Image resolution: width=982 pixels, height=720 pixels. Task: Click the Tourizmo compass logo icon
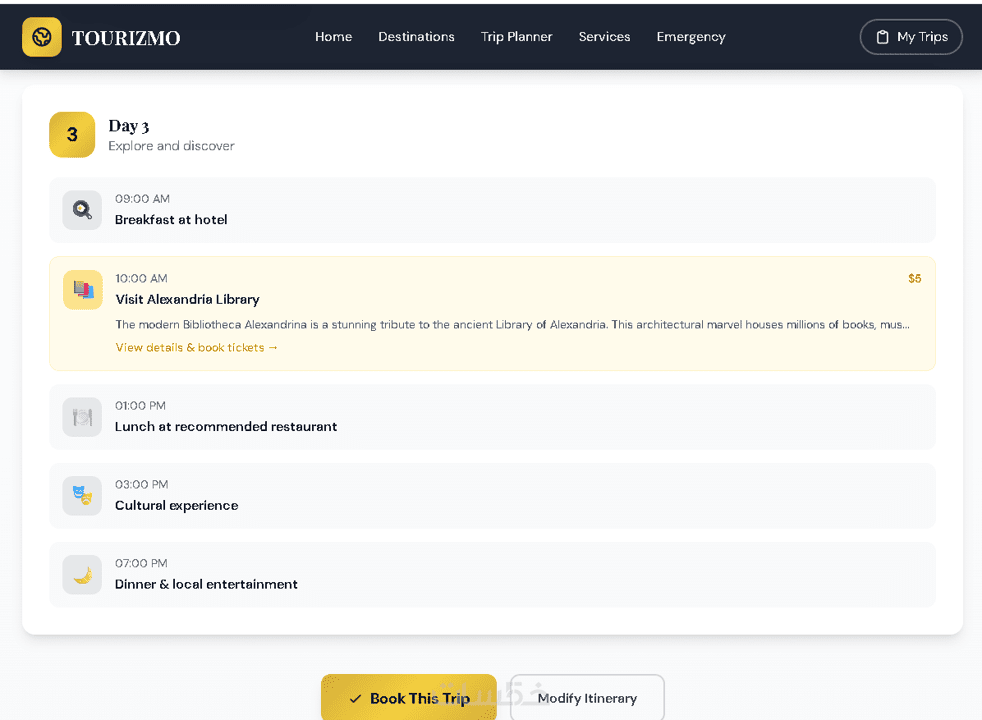pyautogui.click(x=42, y=37)
